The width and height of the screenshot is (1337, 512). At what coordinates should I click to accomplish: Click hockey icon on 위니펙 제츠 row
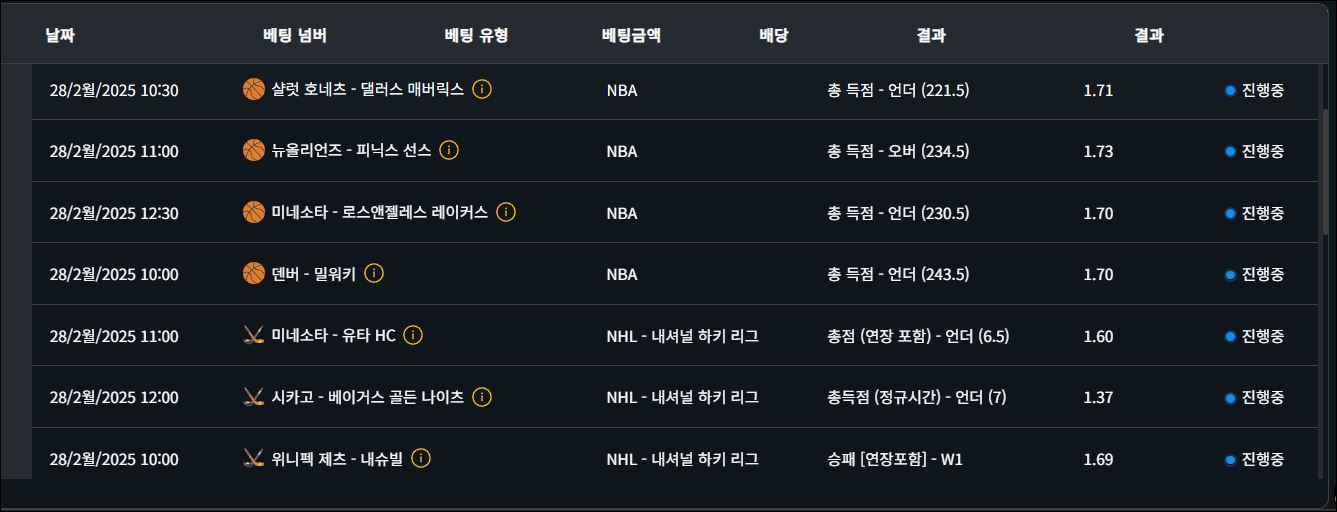(254, 459)
